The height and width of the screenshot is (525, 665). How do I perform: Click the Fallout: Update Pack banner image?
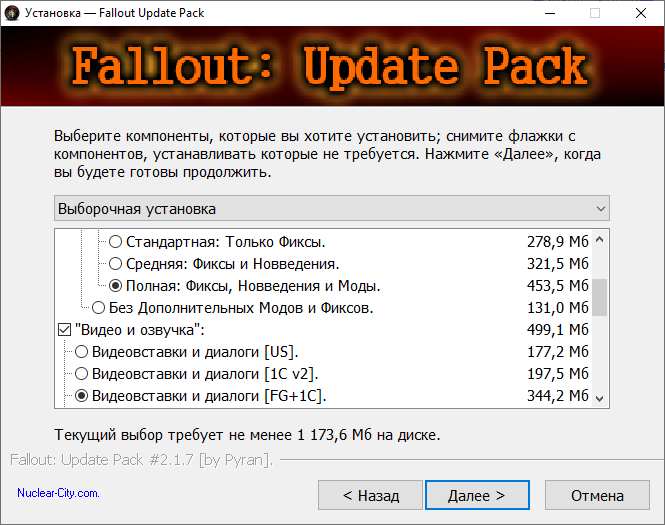pos(332,66)
